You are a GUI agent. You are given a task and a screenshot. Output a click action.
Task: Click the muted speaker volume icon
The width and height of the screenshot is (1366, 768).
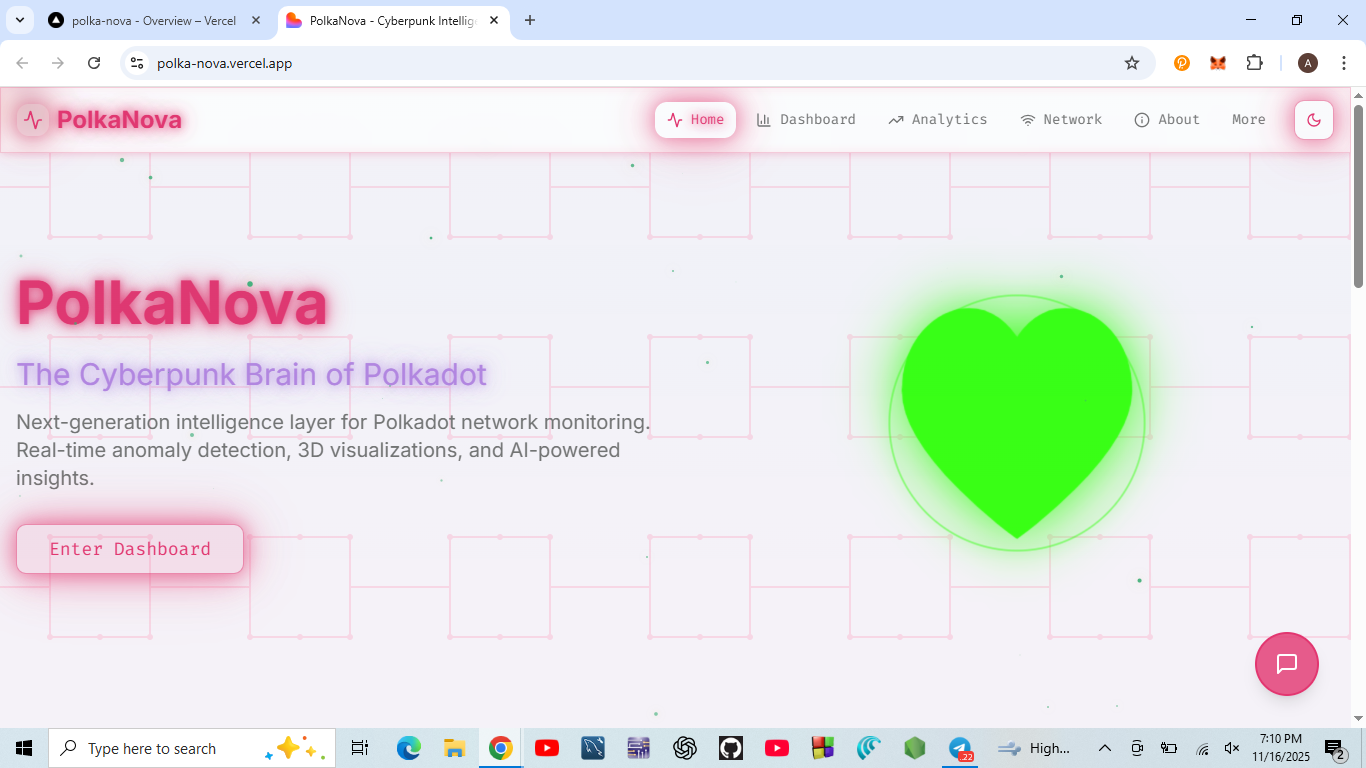point(1232,748)
